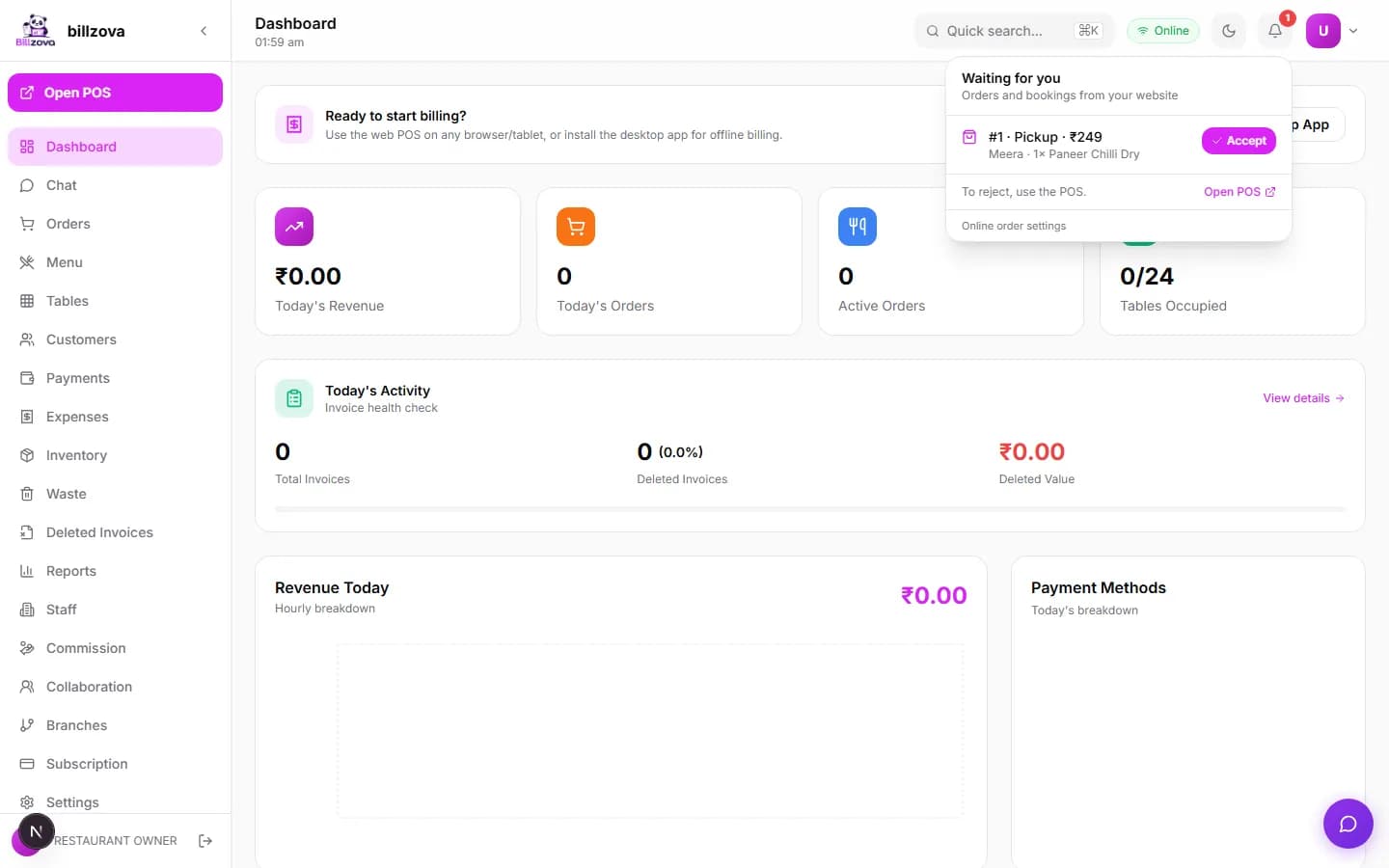The width and height of the screenshot is (1389, 868).
Task: Click the Deleted Invoices icon
Action: click(27, 532)
